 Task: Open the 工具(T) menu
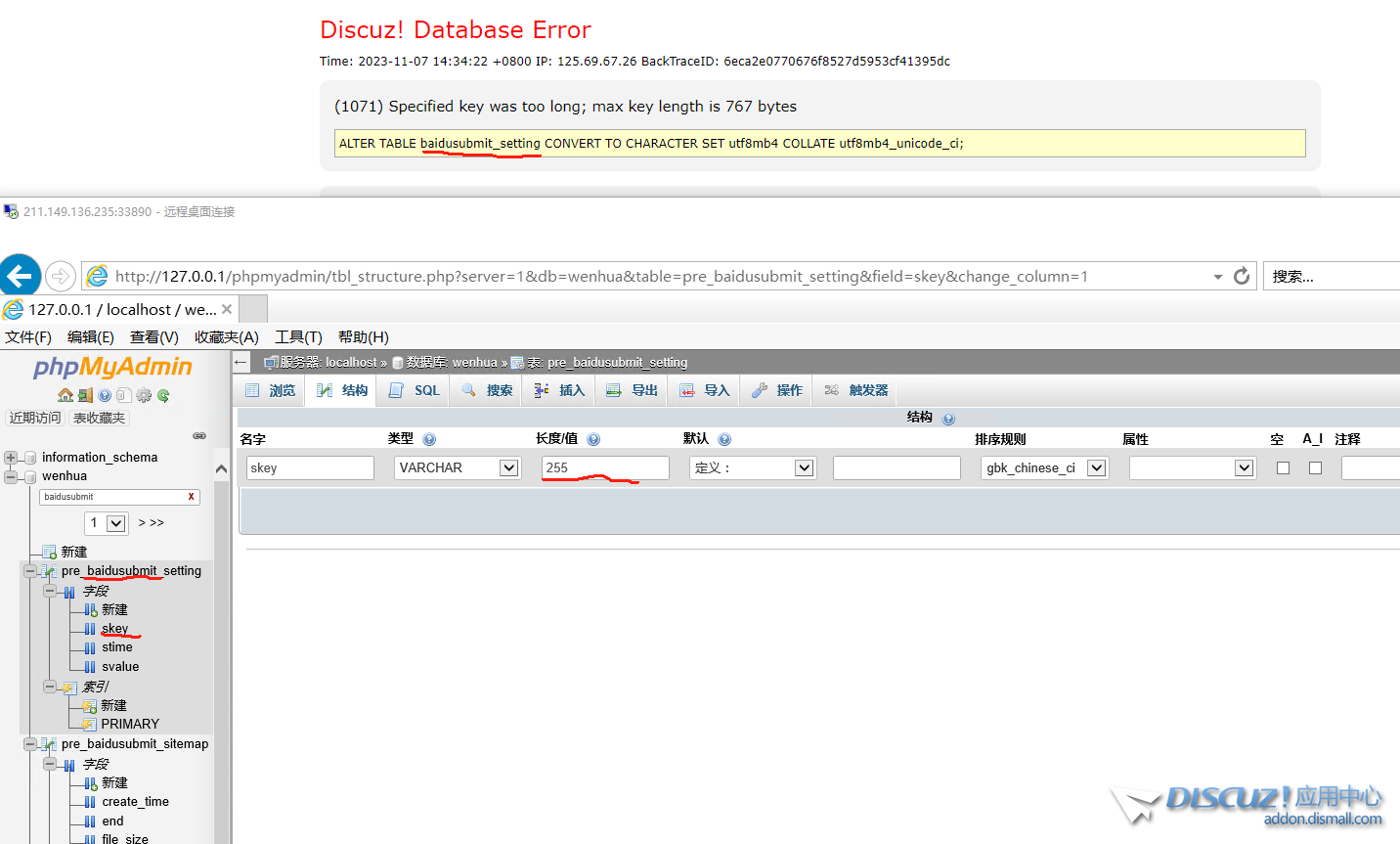(299, 336)
